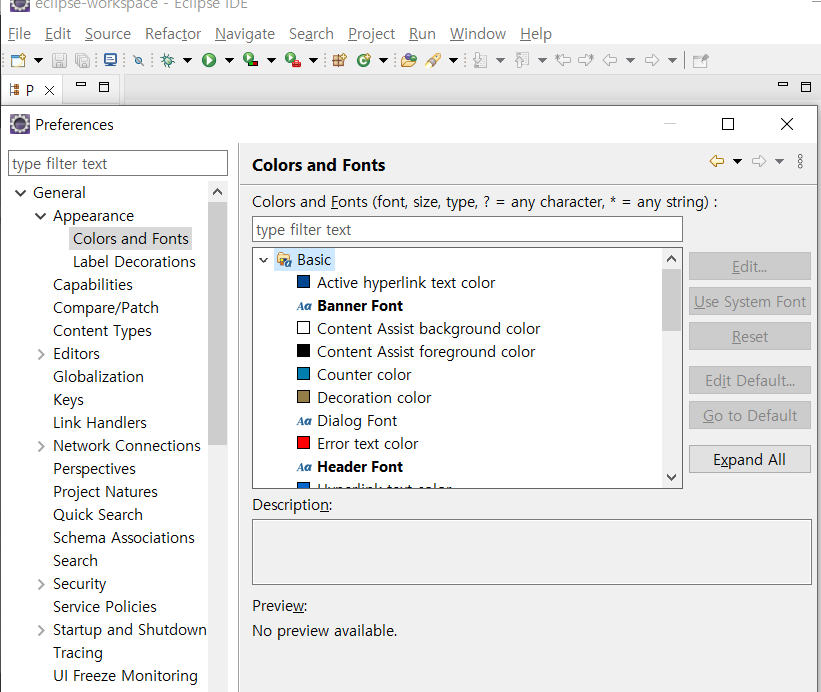Viewport: 821px width, 692px height.
Task: Click the Colors and Fonts filter field
Action: tap(467, 229)
